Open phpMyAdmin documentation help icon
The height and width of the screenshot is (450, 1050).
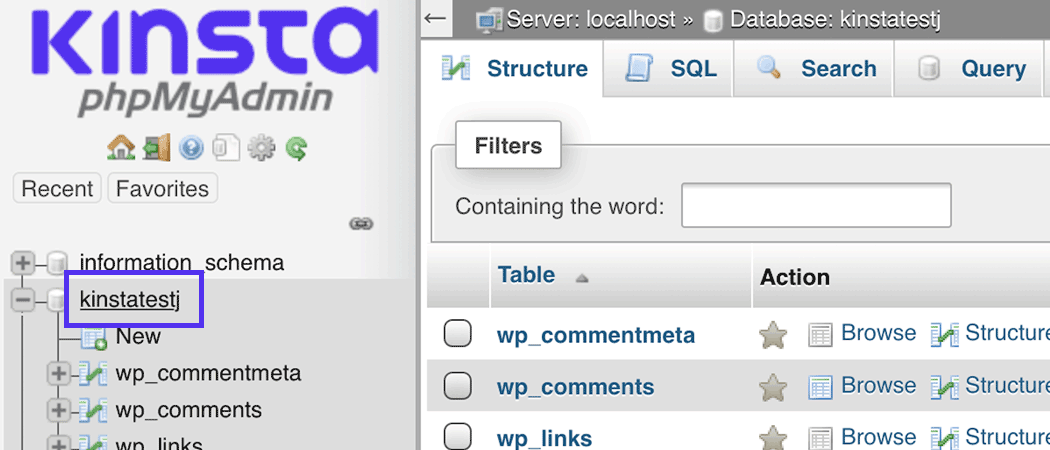pos(191,148)
